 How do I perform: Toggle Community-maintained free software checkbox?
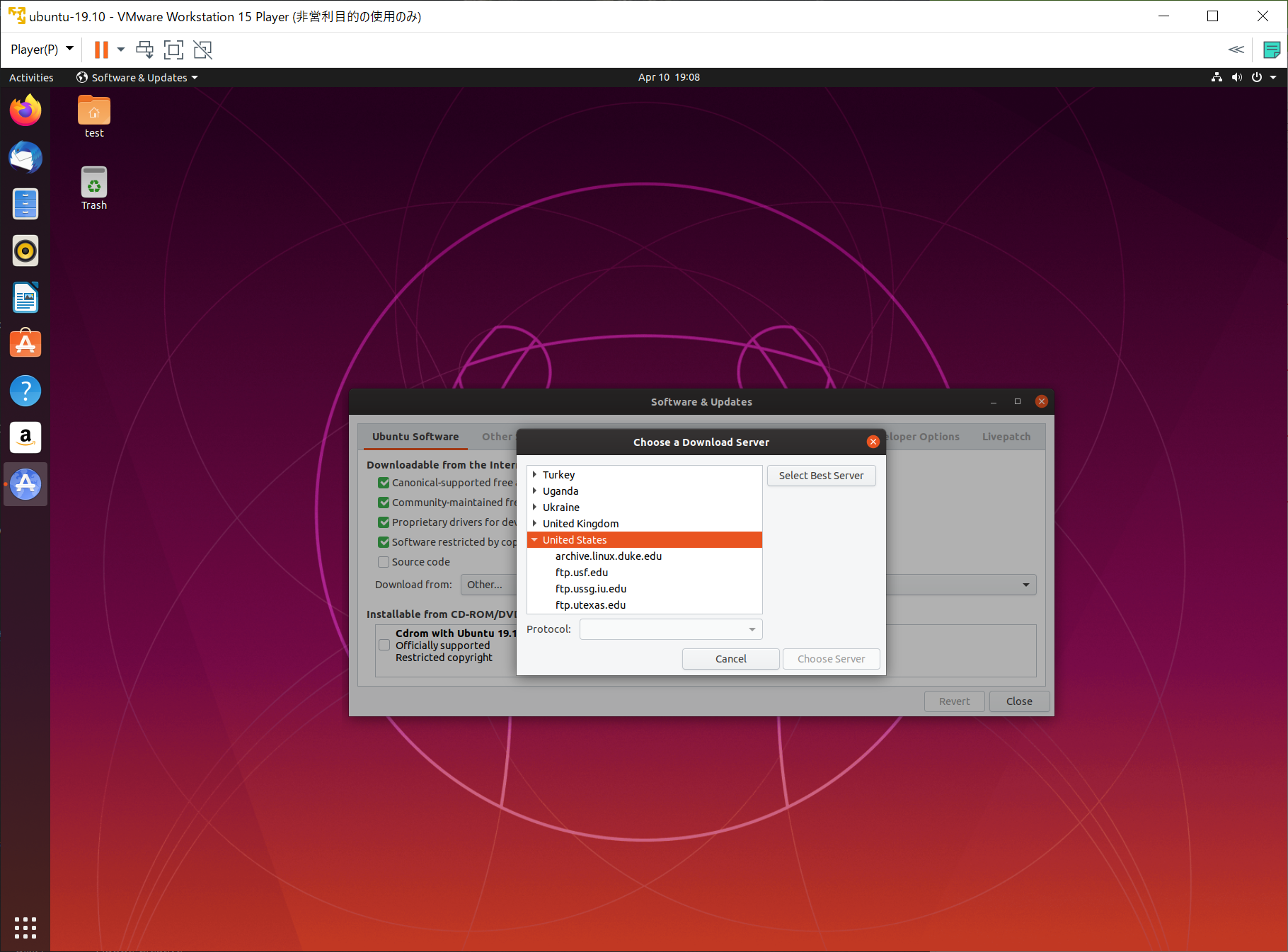click(x=384, y=503)
